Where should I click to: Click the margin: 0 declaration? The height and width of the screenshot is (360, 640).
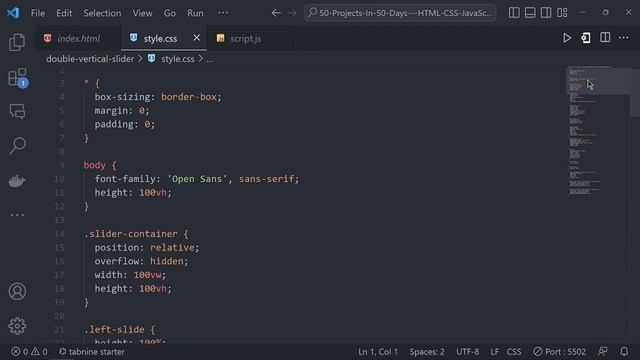click(x=122, y=111)
